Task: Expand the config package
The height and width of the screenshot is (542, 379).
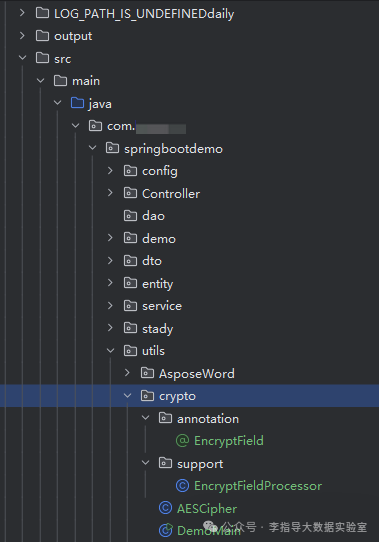Action: click(x=110, y=170)
